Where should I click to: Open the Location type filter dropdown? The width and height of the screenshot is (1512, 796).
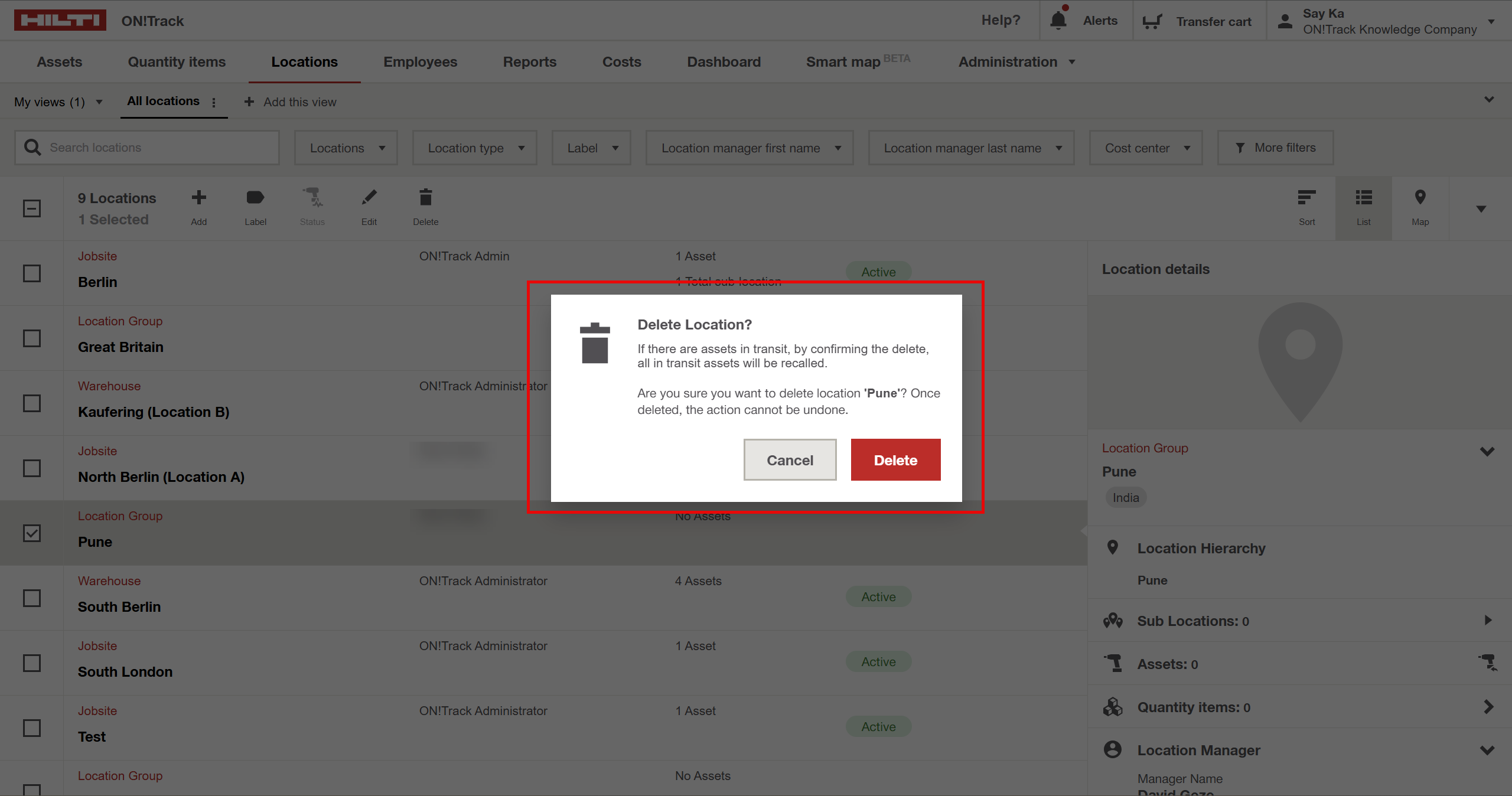coord(475,148)
